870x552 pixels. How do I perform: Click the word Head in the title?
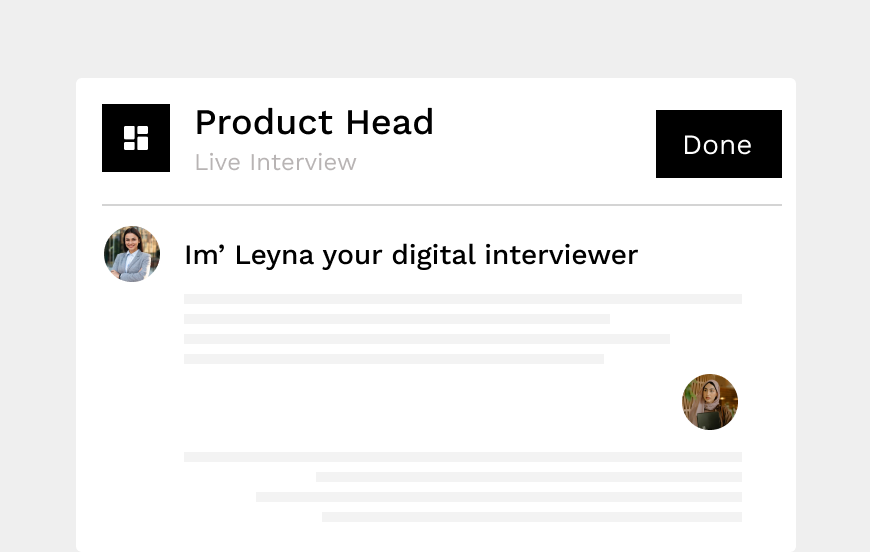click(389, 122)
